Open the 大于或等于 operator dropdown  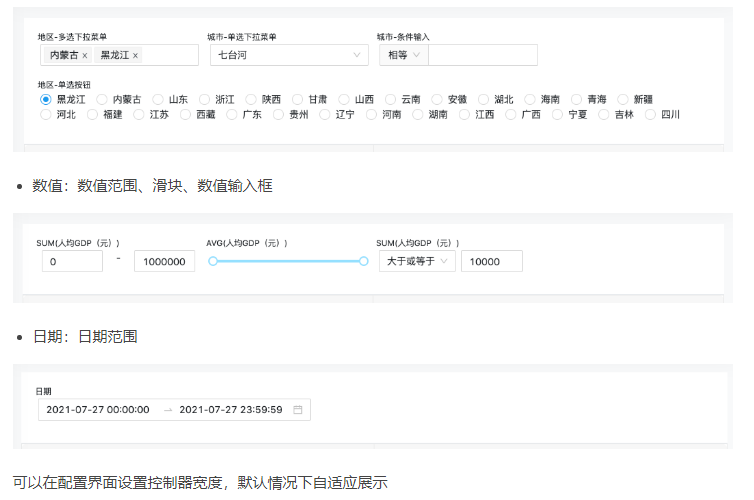tap(417, 261)
